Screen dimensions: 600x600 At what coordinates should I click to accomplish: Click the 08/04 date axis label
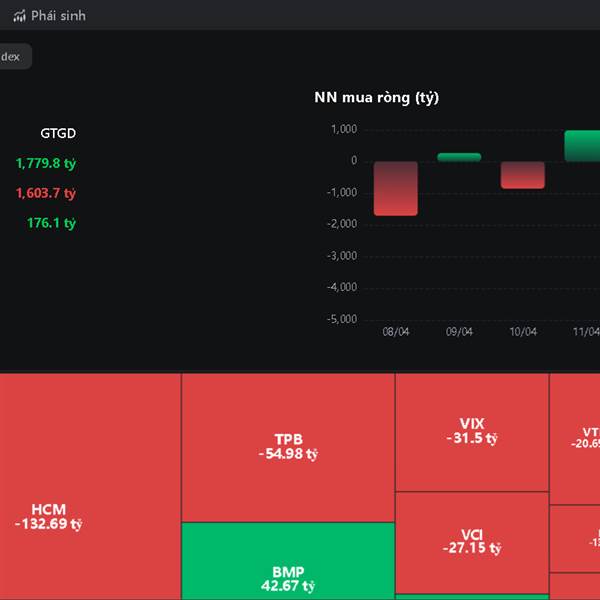pyautogui.click(x=396, y=331)
